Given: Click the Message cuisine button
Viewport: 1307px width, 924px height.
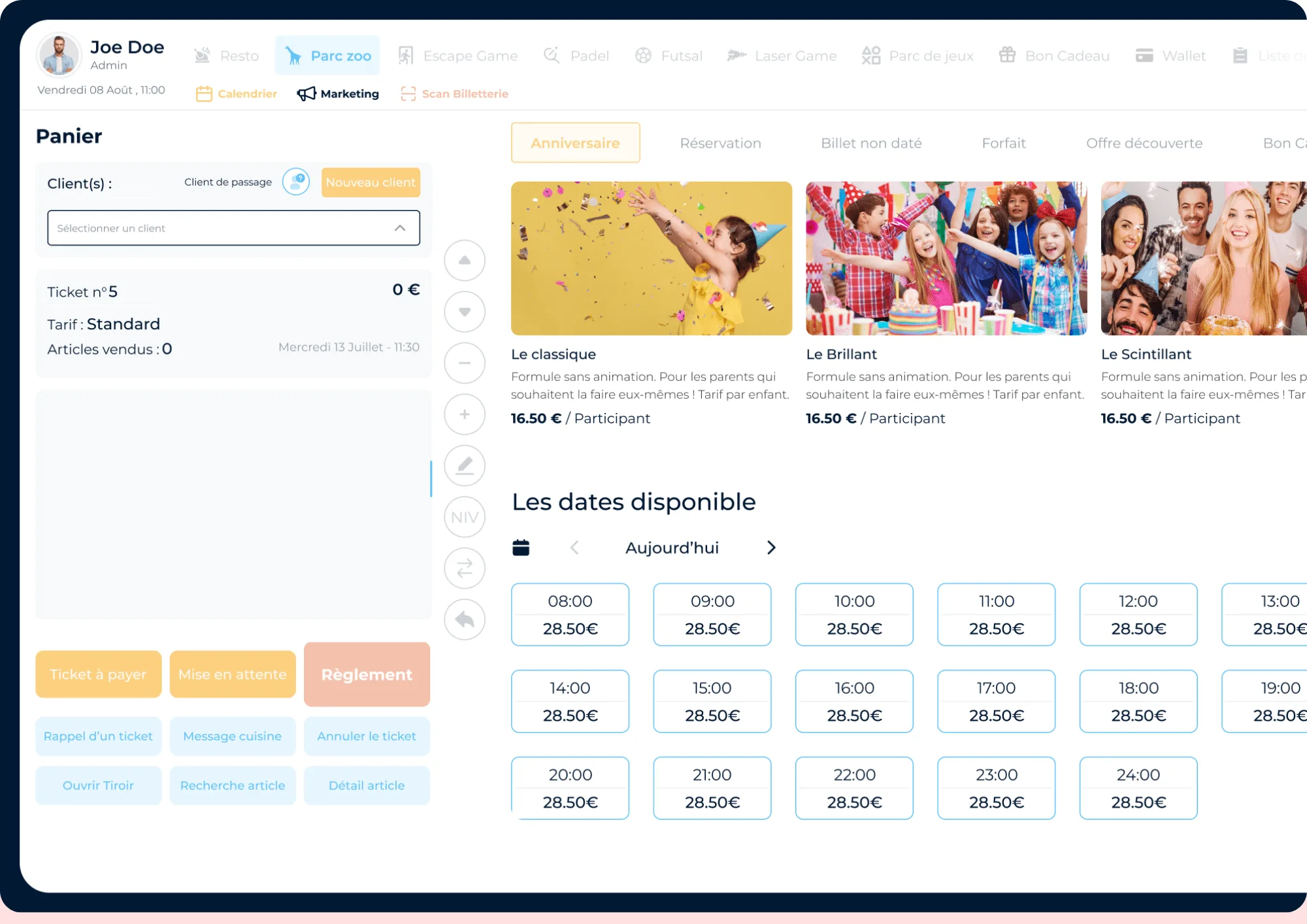Looking at the screenshot, I should (x=233, y=736).
